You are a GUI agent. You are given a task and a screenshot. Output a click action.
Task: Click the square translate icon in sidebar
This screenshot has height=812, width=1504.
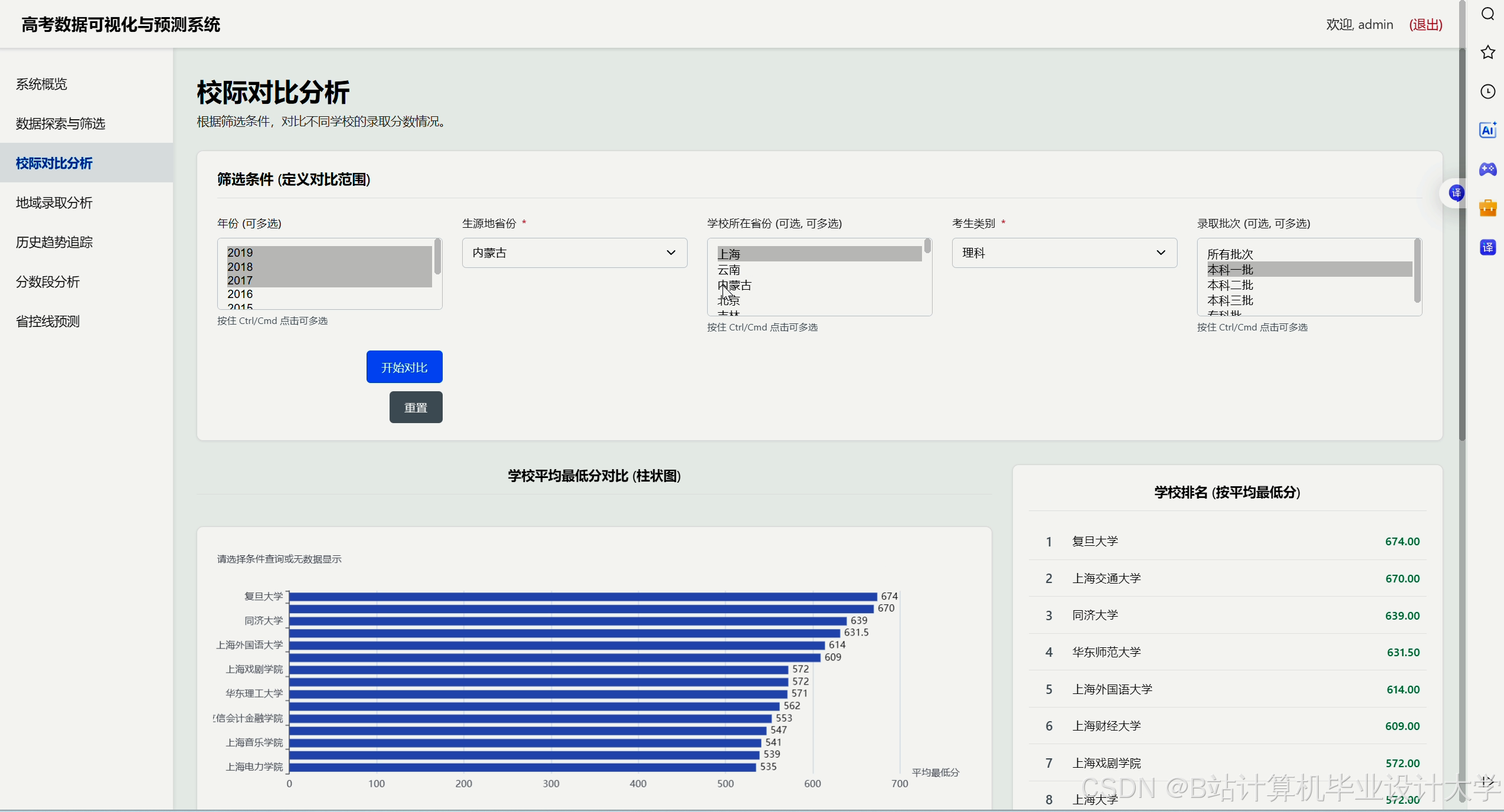point(1487,247)
